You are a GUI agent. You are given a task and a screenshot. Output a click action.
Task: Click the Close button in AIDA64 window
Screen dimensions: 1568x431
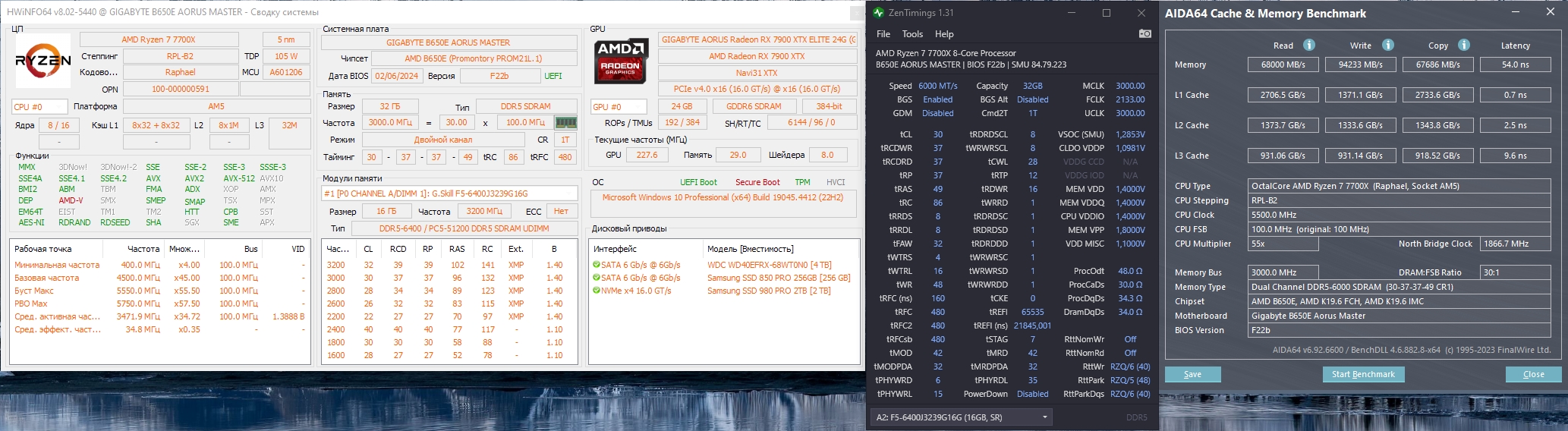click(x=1533, y=374)
